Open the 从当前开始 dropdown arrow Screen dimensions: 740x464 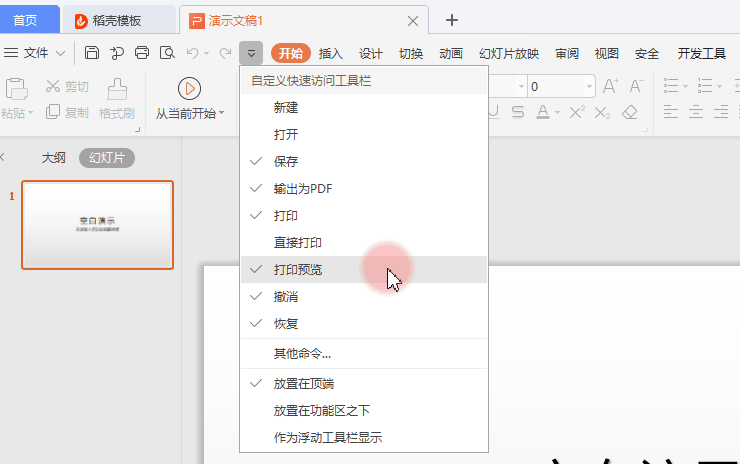pos(221,113)
